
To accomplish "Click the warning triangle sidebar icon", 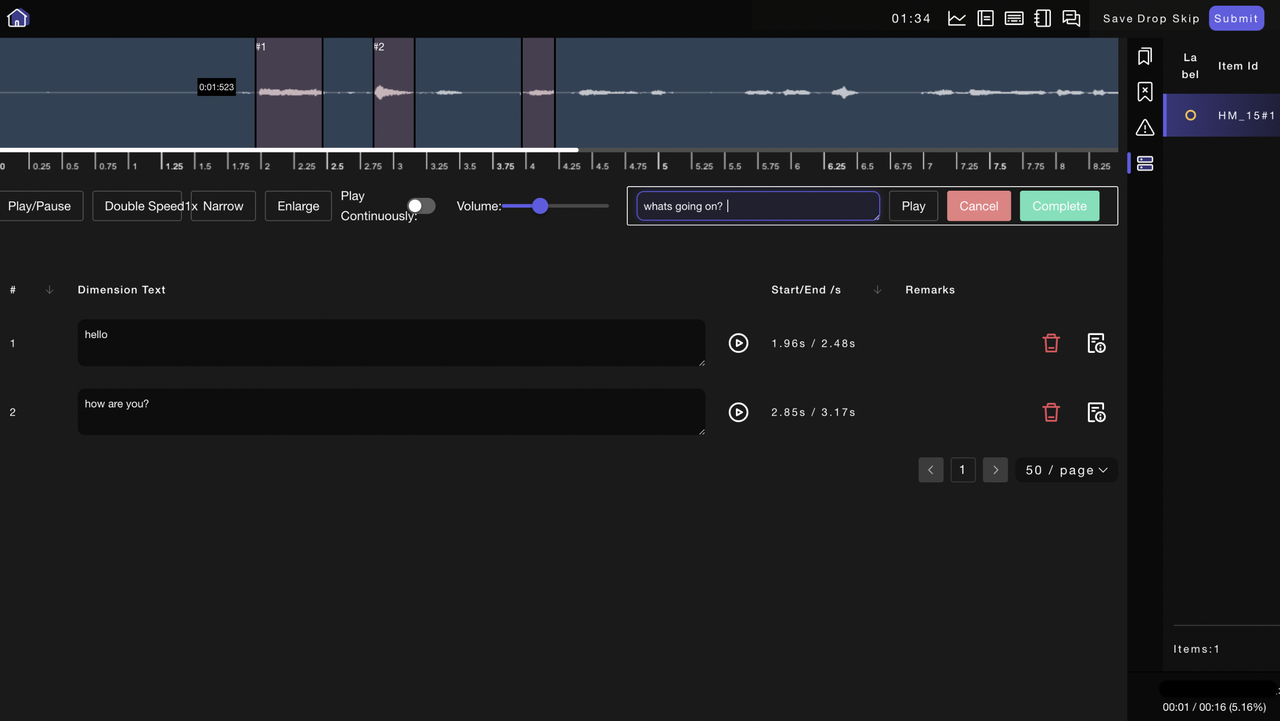I will coord(1145,127).
